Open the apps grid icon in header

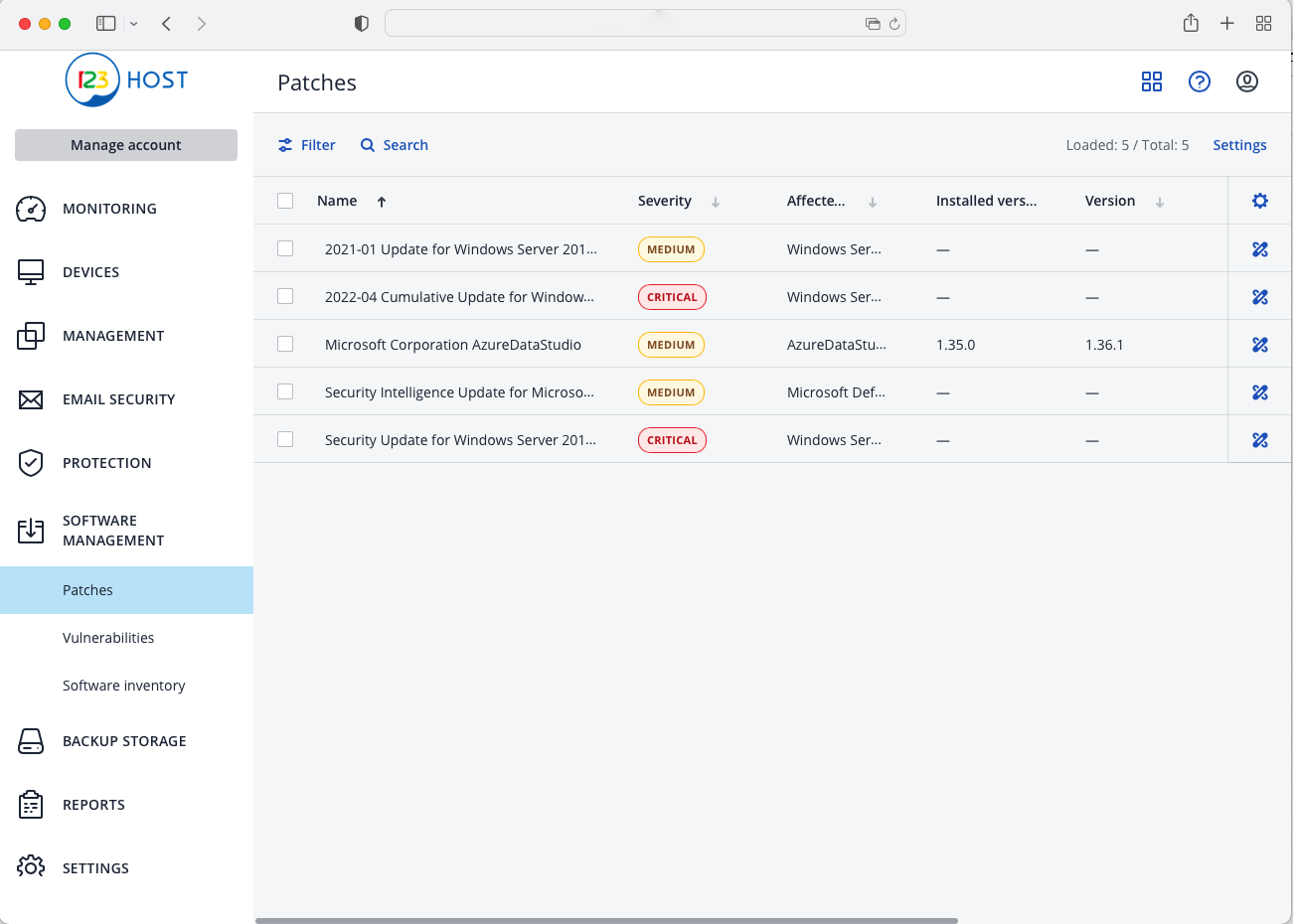point(1151,81)
